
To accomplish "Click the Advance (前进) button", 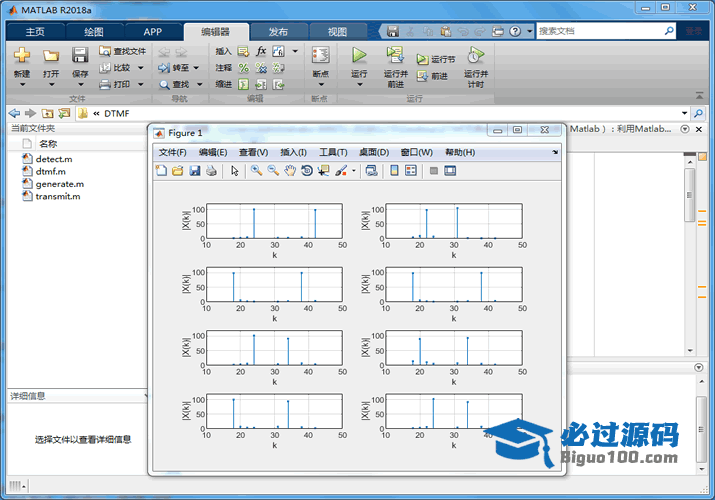I will 432,76.
